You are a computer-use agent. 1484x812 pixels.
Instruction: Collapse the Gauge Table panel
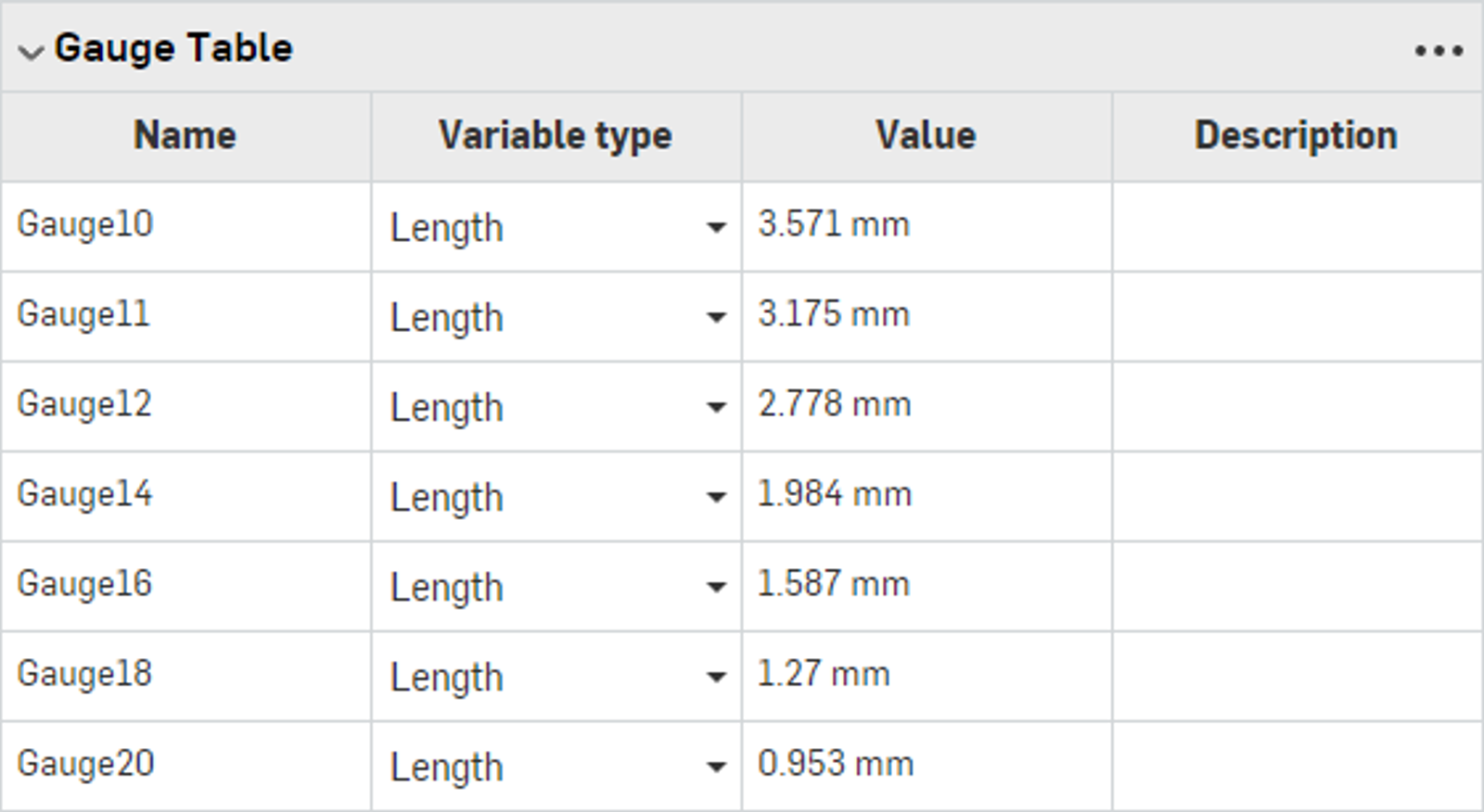point(29,51)
